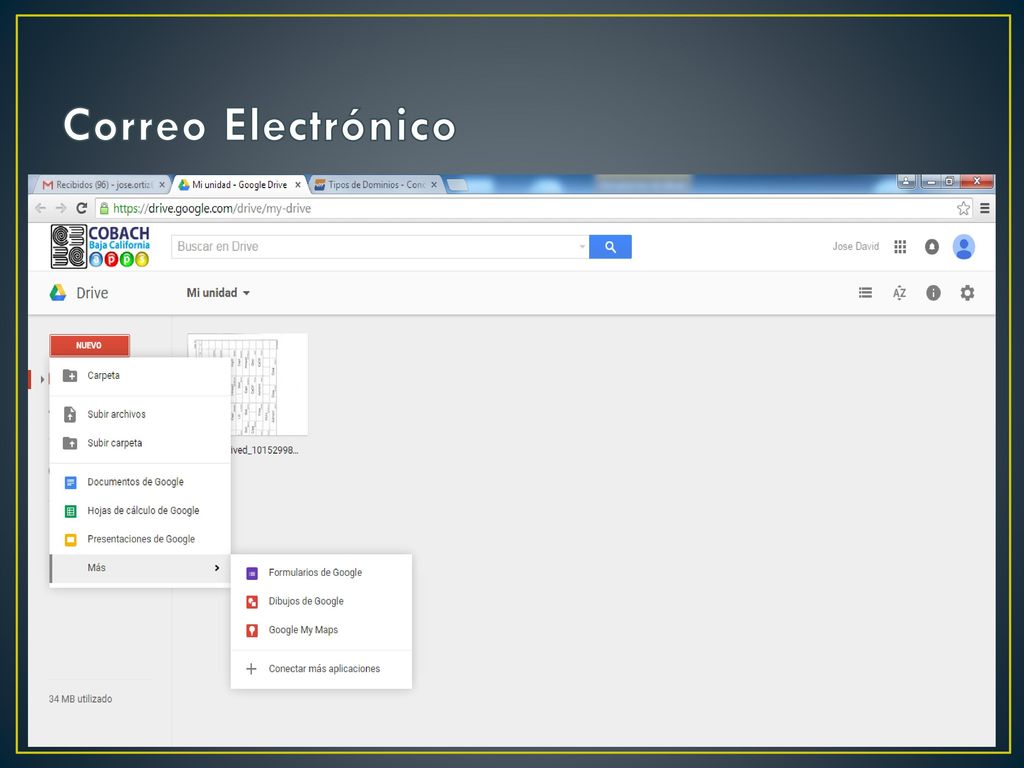This screenshot has height=768, width=1024.
Task: Open the Drive settings gear
Action: (x=967, y=293)
